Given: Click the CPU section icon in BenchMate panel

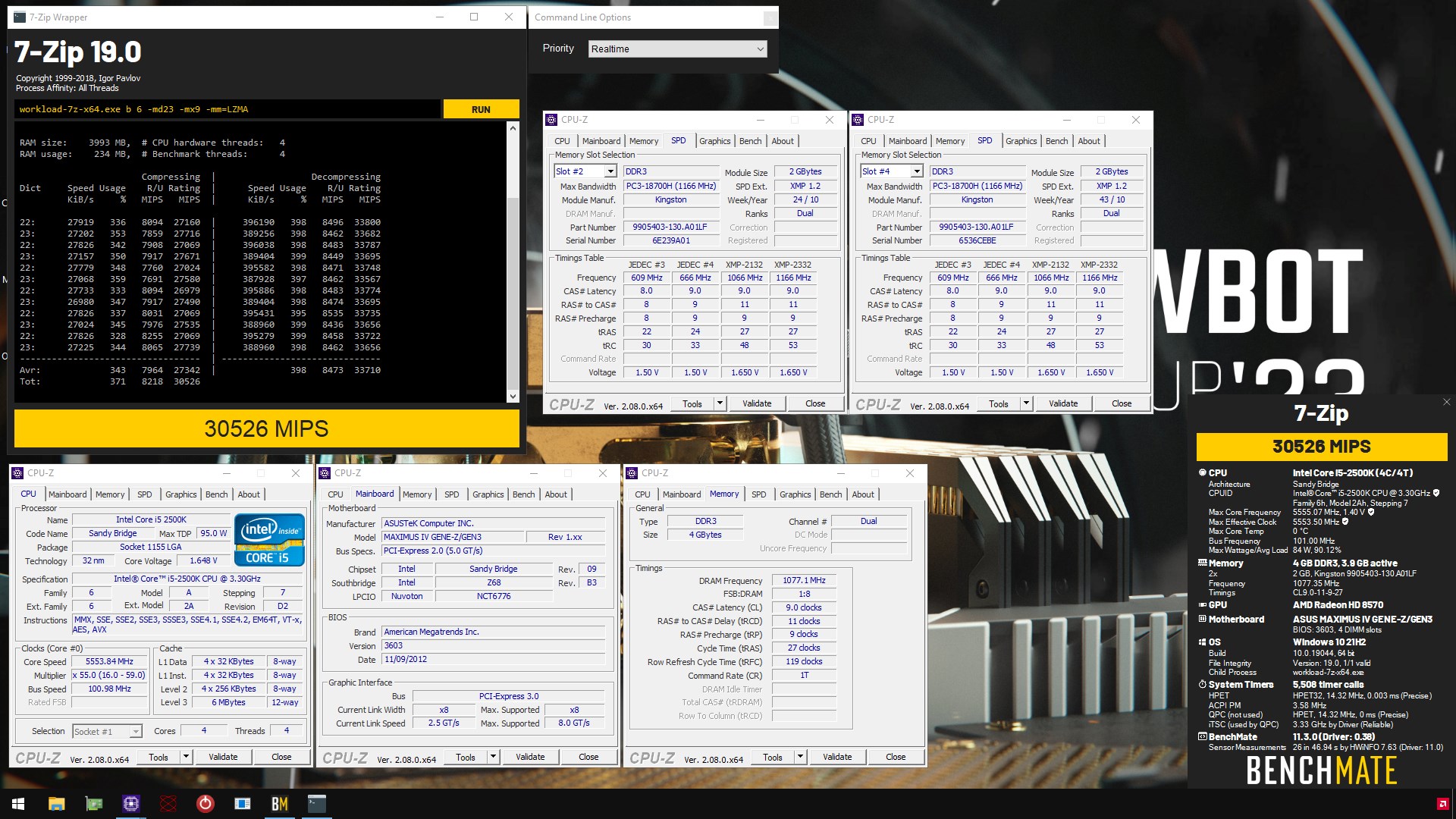Looking at the screenshot, I should coord(1202,472).
